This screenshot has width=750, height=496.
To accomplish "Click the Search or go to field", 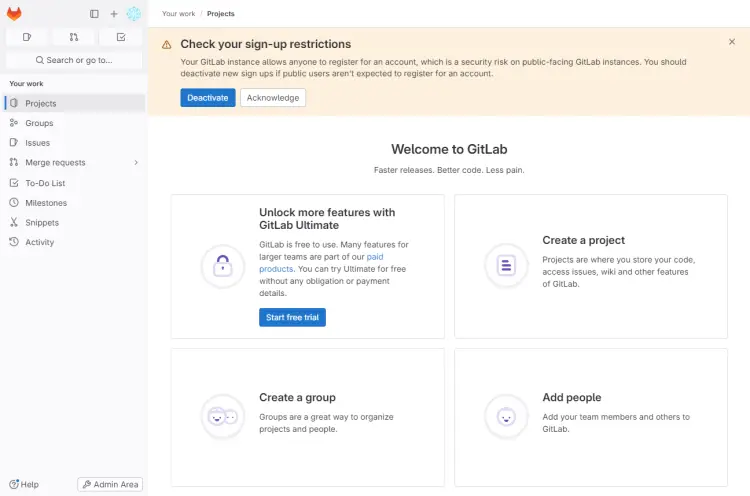I will 74,60.
